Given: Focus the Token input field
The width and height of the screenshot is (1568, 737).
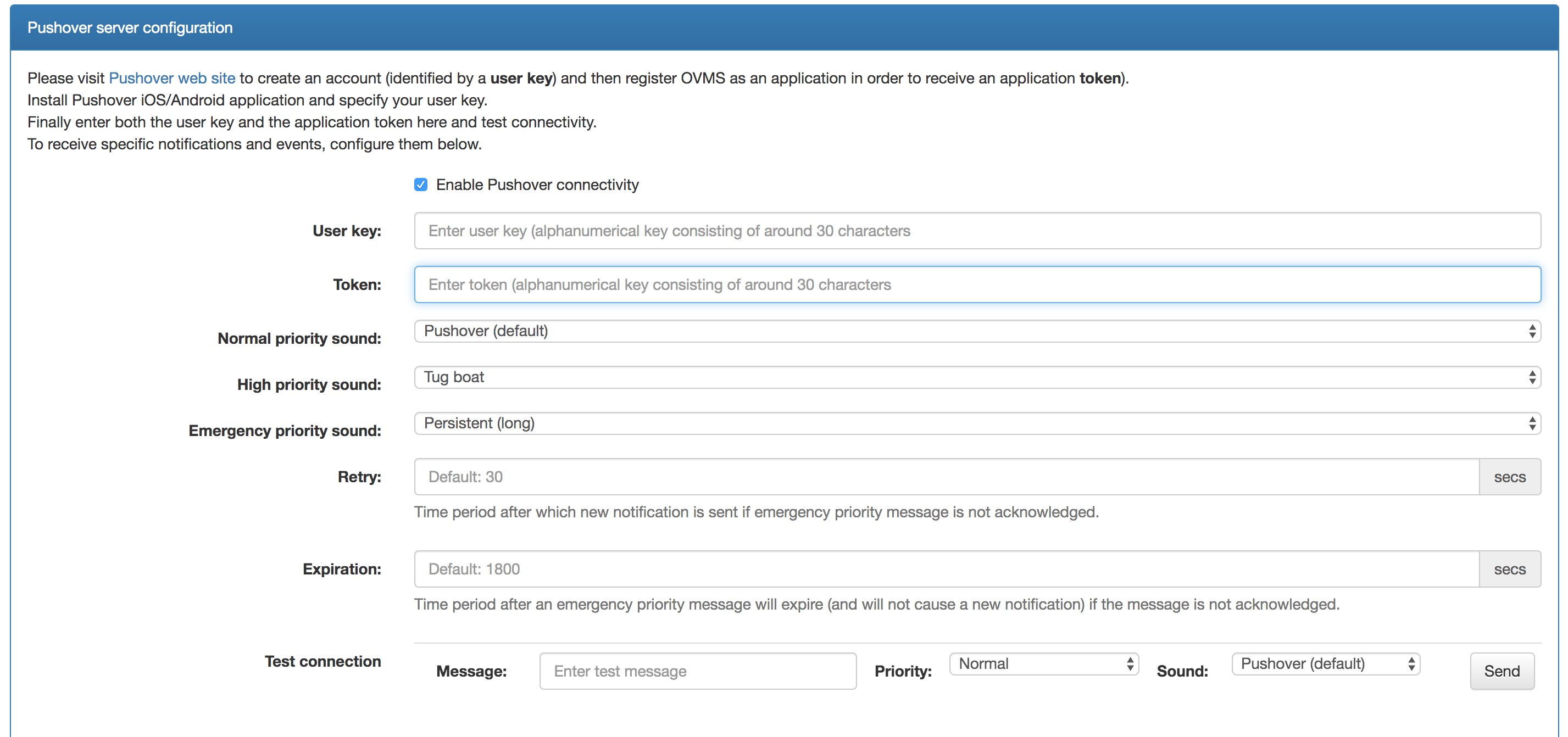Looking at the screenshot, I should click(976, 284).
